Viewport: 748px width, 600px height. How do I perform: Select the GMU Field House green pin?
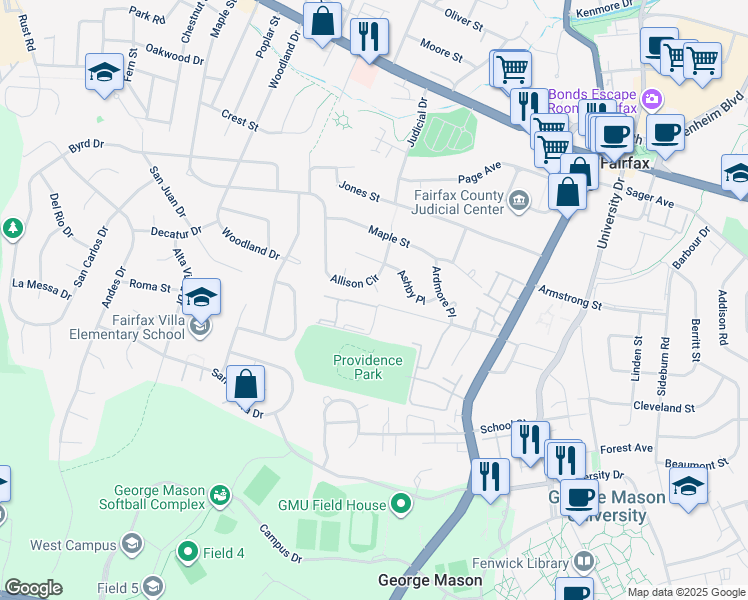(401, 505)
